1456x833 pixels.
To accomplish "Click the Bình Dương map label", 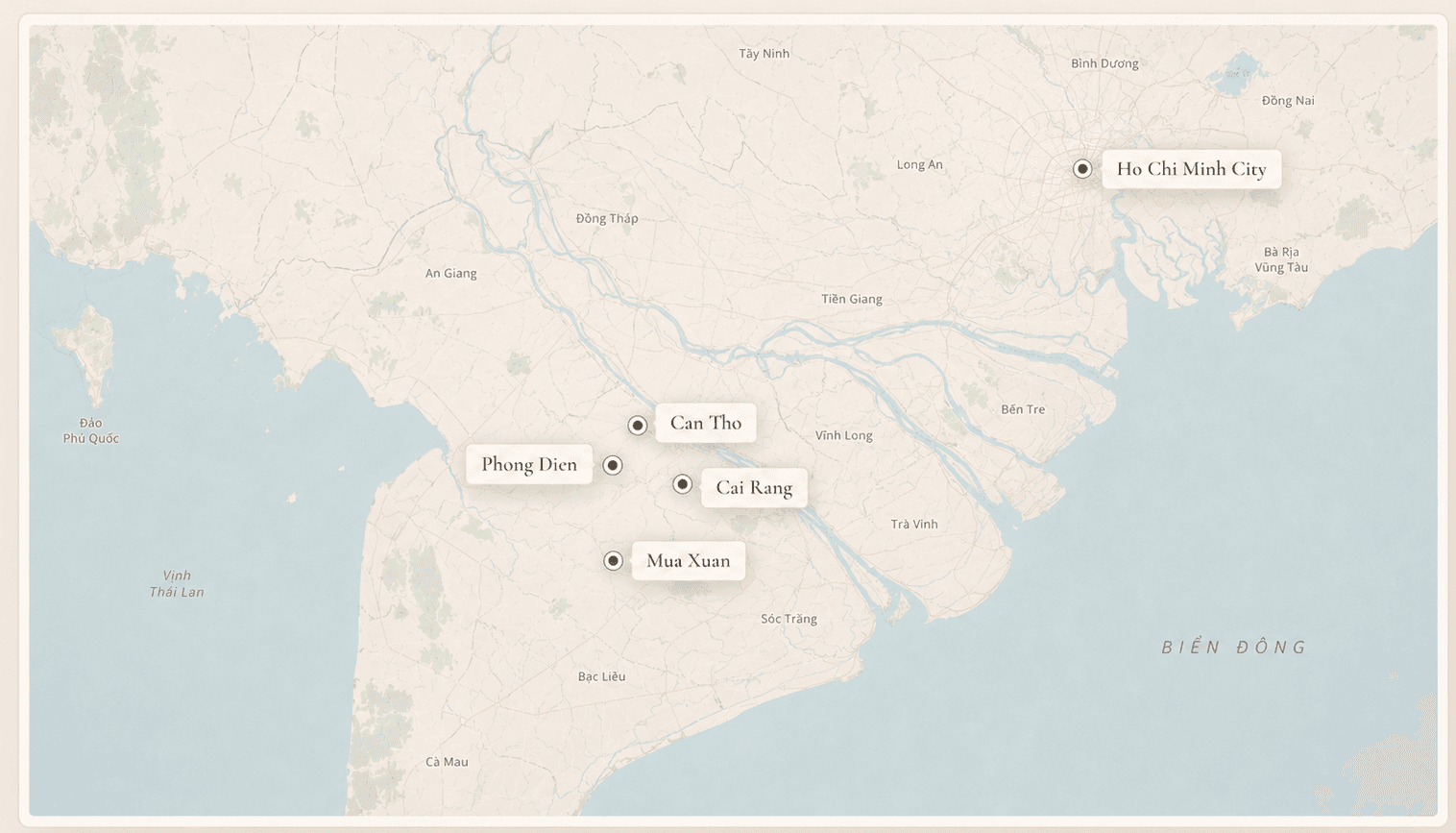I will [x=1104, y=63].
